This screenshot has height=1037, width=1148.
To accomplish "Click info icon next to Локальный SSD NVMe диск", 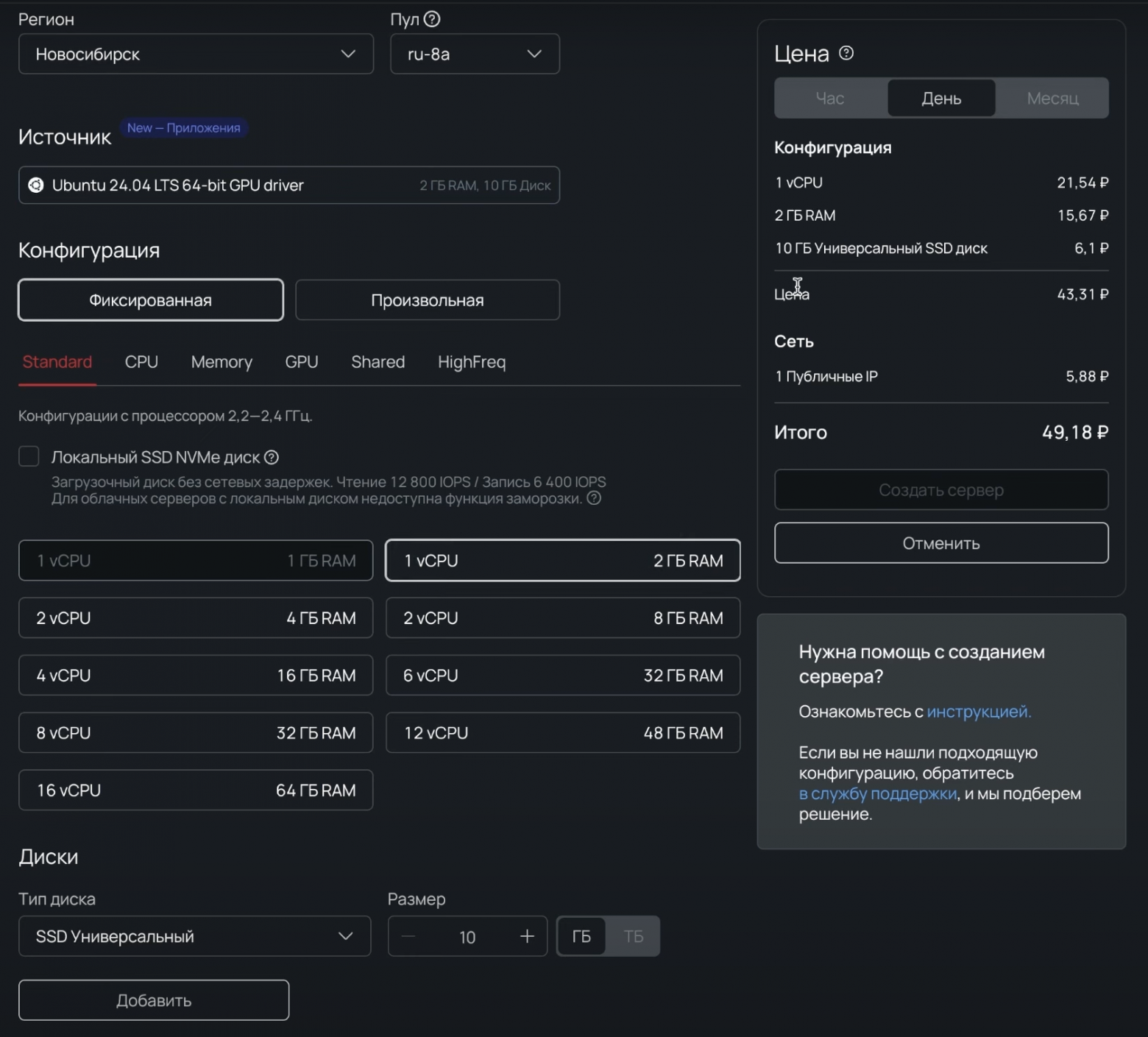I will 272,457.
